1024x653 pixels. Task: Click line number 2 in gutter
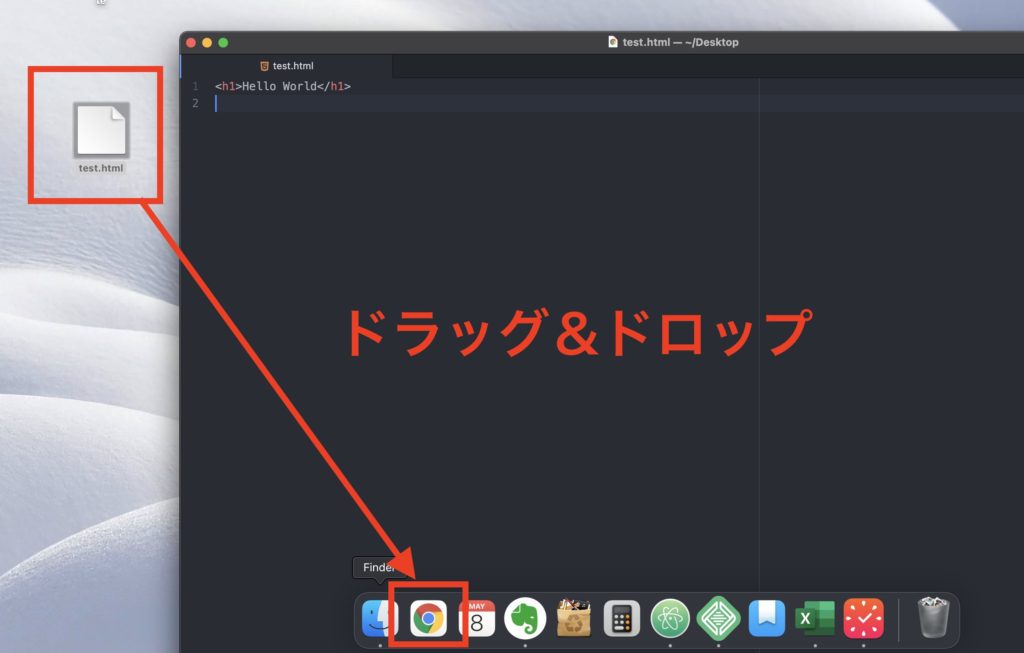pos(195,103)
